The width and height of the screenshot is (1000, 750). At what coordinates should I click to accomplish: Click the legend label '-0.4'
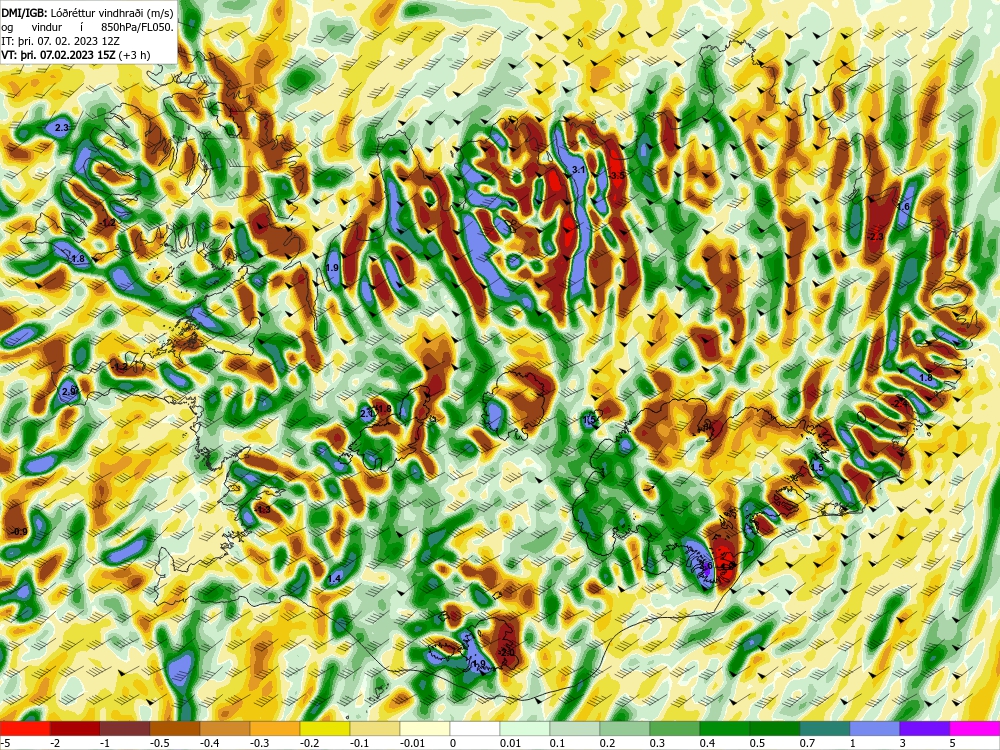[210, 743]
